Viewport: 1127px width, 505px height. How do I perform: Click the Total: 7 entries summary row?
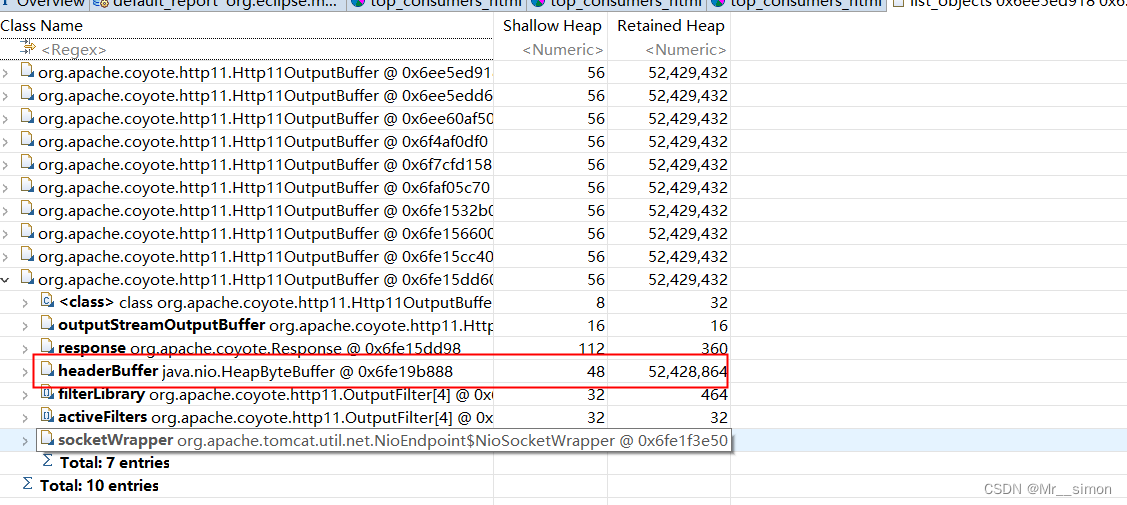[115, 462]
